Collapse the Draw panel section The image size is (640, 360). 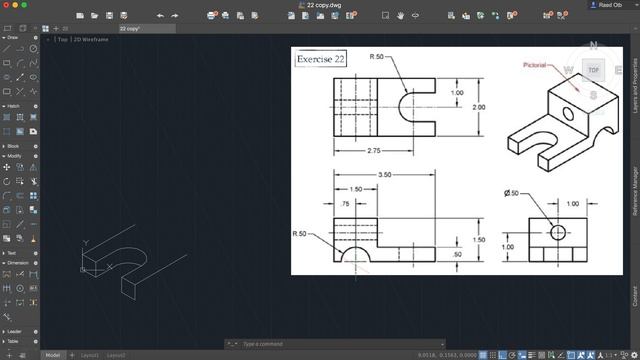pos(4,38)
